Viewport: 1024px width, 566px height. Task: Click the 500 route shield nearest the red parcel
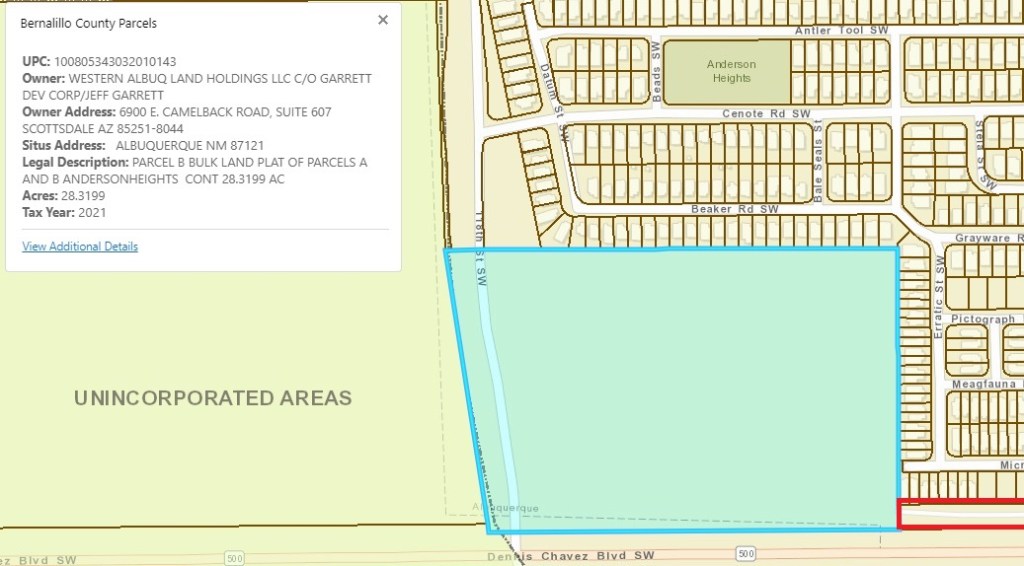745,554
